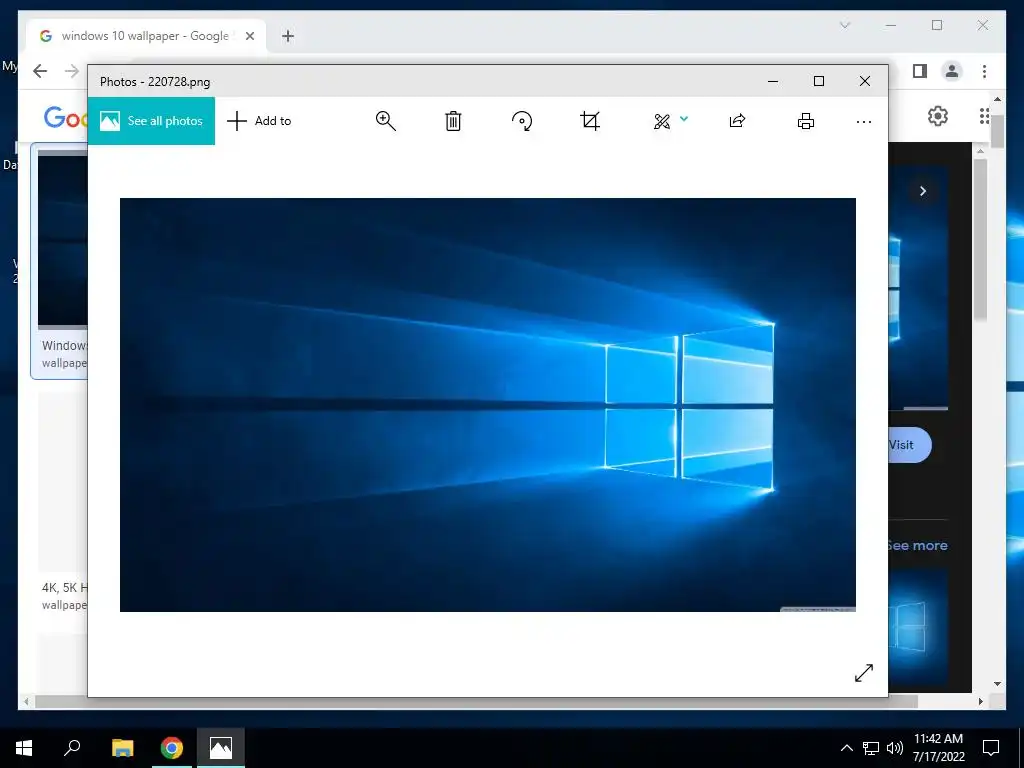
Task: Open the Windows Start menu
Action: click(x=24, y=748)
